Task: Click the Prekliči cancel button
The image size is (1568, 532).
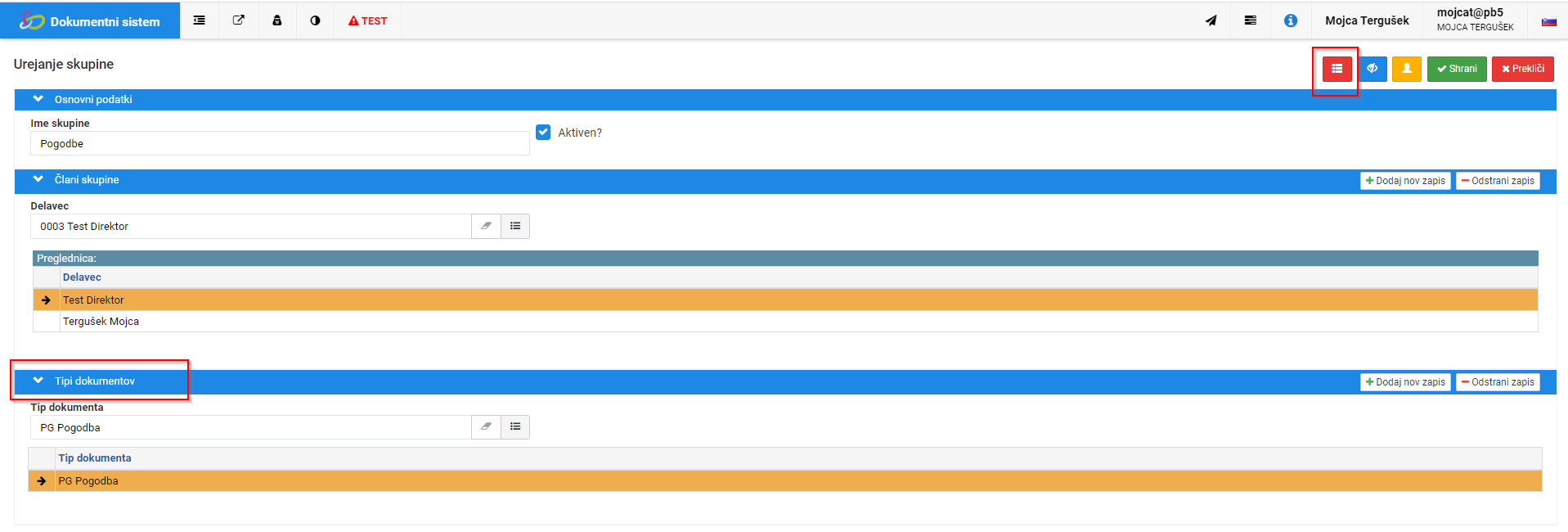Action: 1523,69
